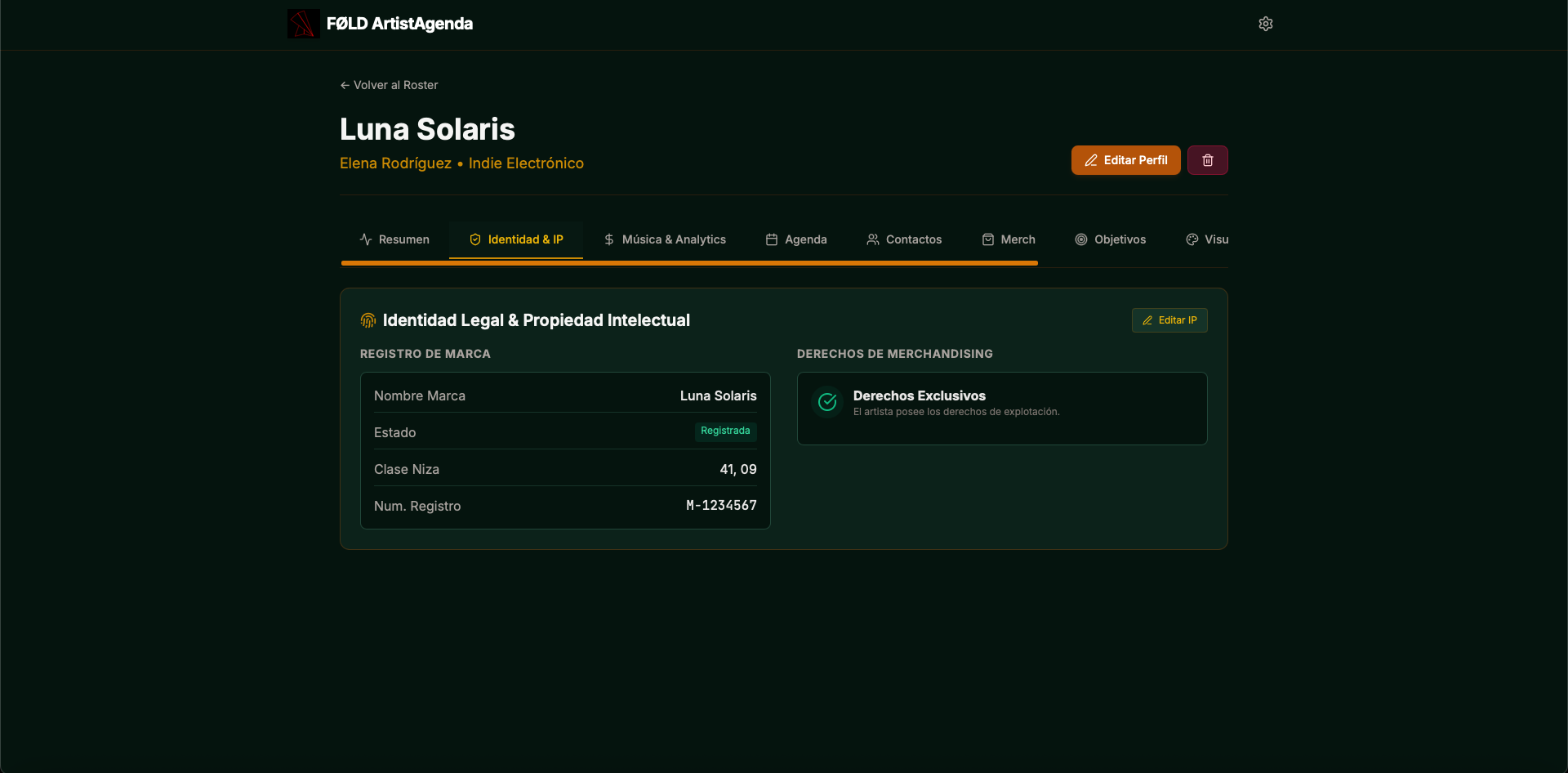
Task: Open settings via the gear icon
Action: [x=1266, y=24]
